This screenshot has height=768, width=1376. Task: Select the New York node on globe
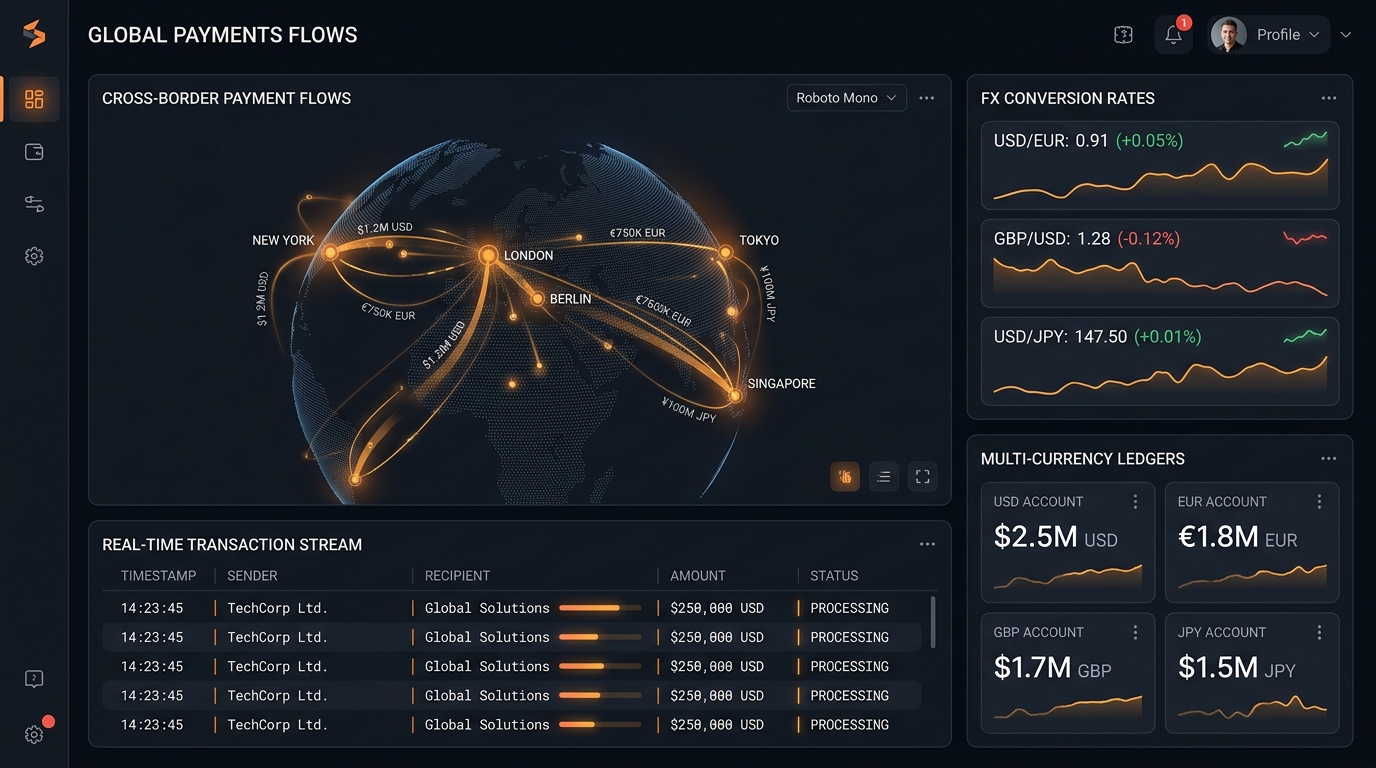click(330, 252)
